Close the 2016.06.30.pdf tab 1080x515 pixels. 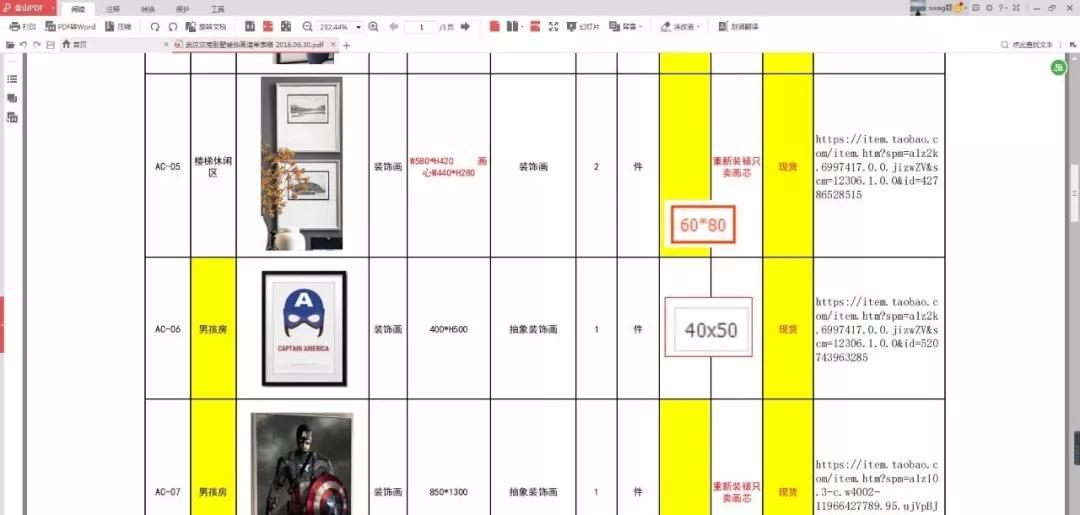tap(333, 45)
